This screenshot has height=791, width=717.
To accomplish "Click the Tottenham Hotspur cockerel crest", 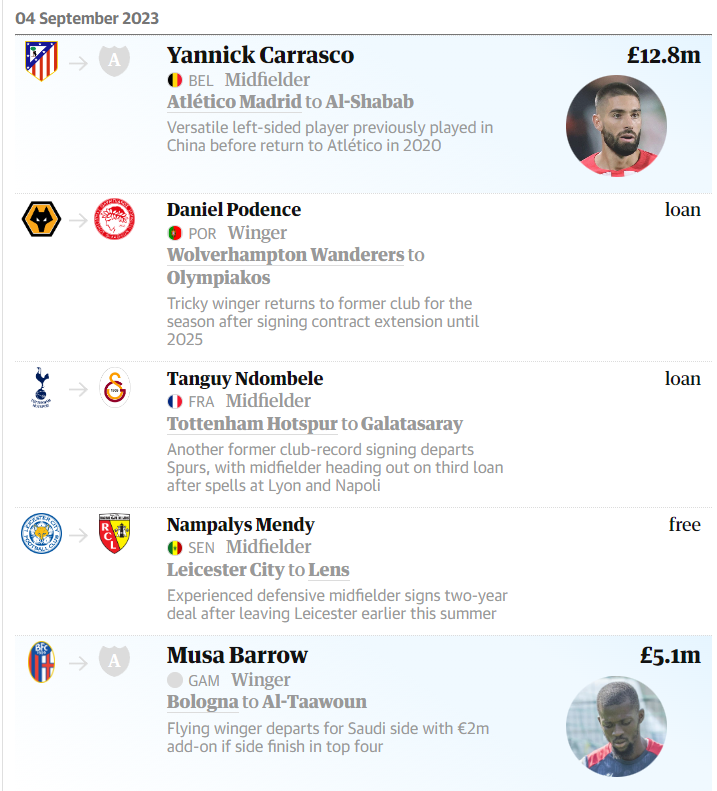I will click(x=41, y=388).
